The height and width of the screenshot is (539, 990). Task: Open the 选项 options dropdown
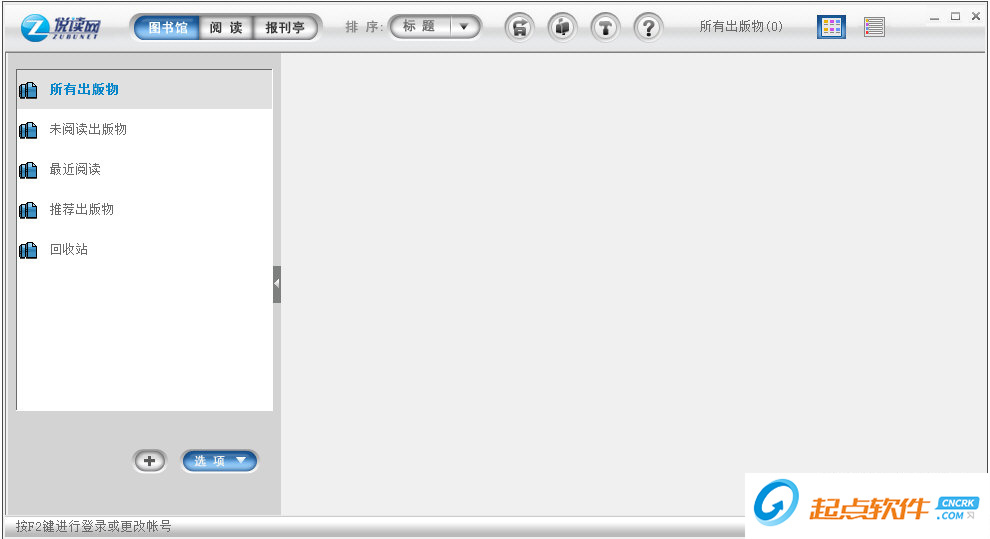(x=220, y=461)
